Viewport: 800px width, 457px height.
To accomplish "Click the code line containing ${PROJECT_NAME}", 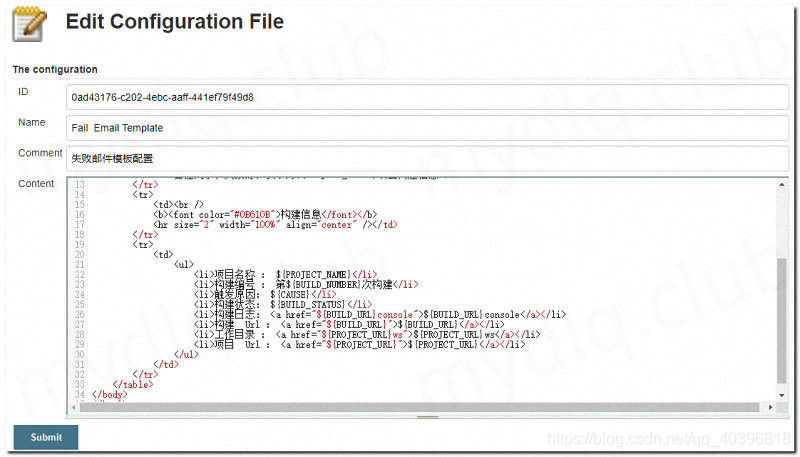I will click(285, 274).
